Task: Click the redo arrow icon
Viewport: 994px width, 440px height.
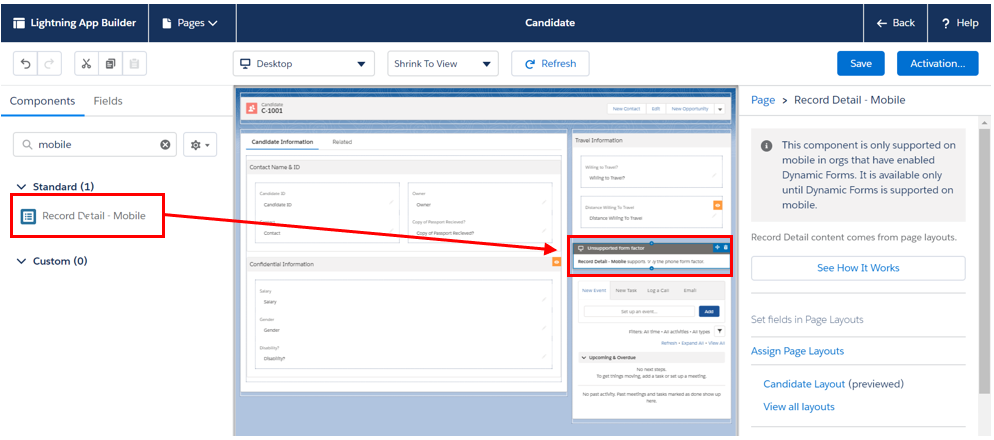Action: (x=48, y=64)
